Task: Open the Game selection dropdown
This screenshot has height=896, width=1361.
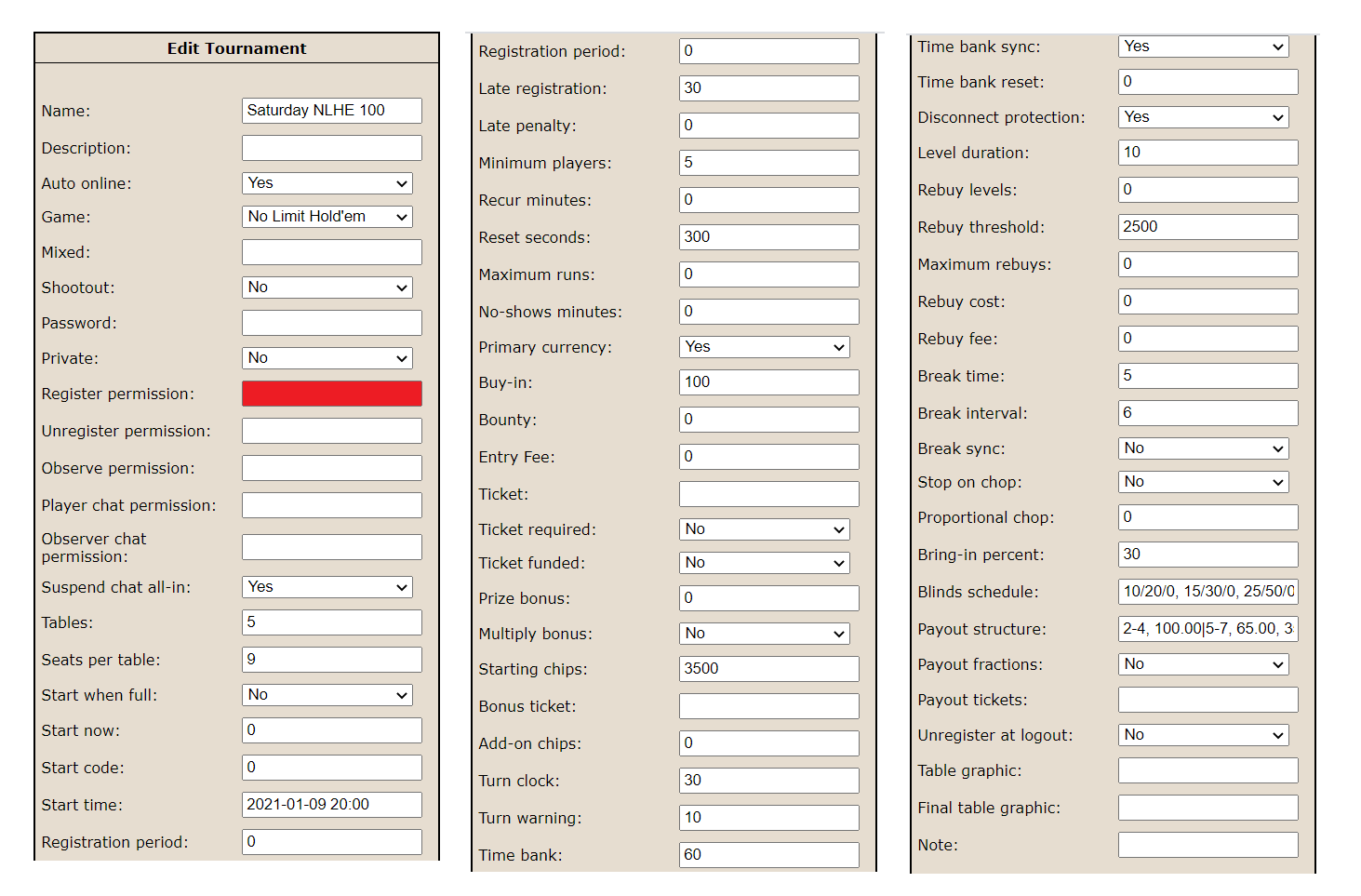Action: coord(327,216)
